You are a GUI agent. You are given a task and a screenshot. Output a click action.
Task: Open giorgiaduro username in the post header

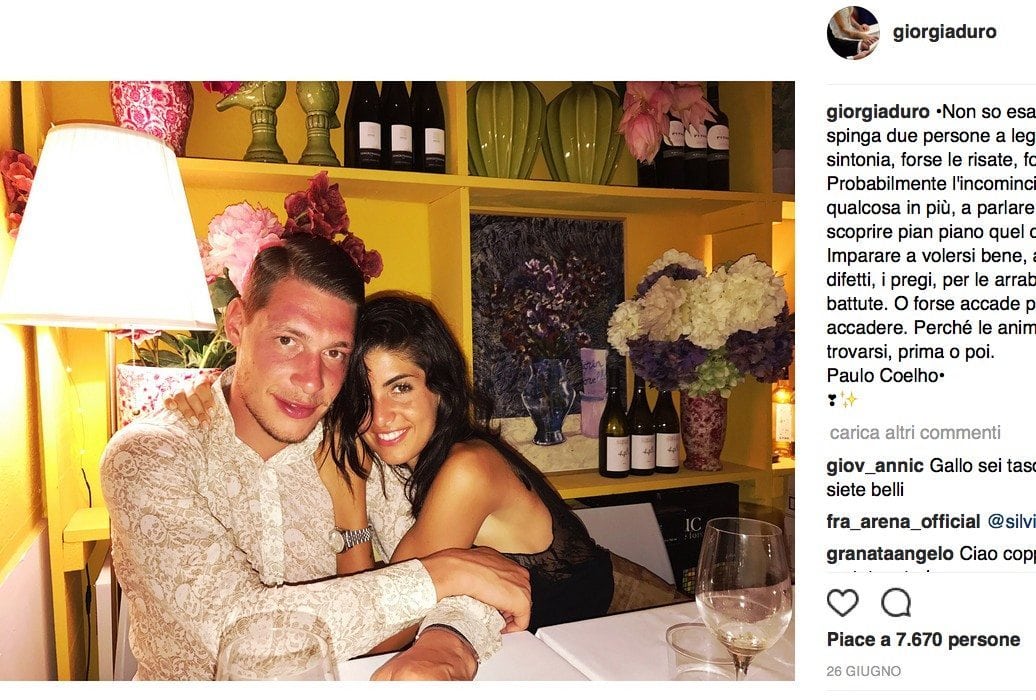pyautogui.click(x=944, y=32)
